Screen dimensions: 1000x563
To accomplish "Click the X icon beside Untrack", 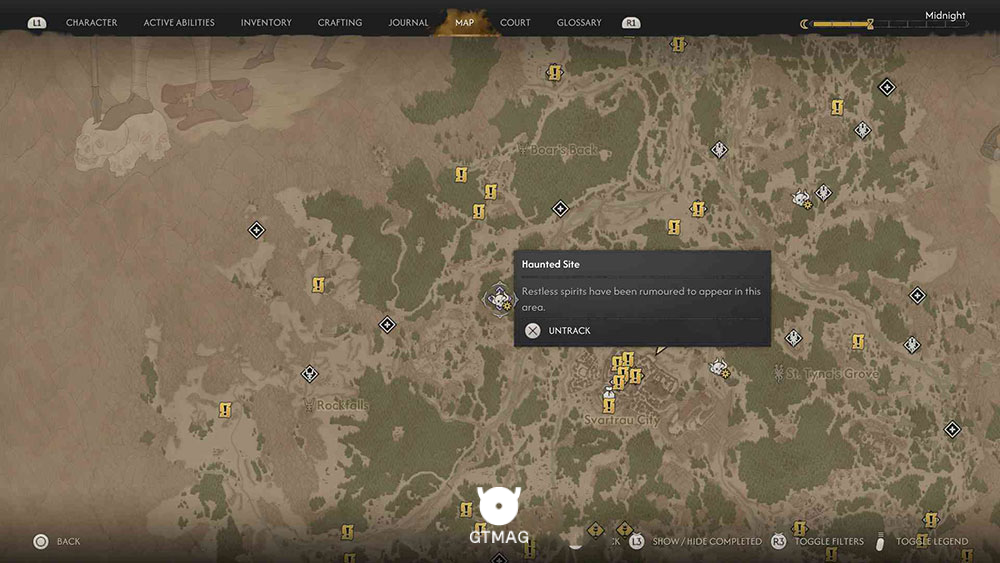I will pos(533,330).
